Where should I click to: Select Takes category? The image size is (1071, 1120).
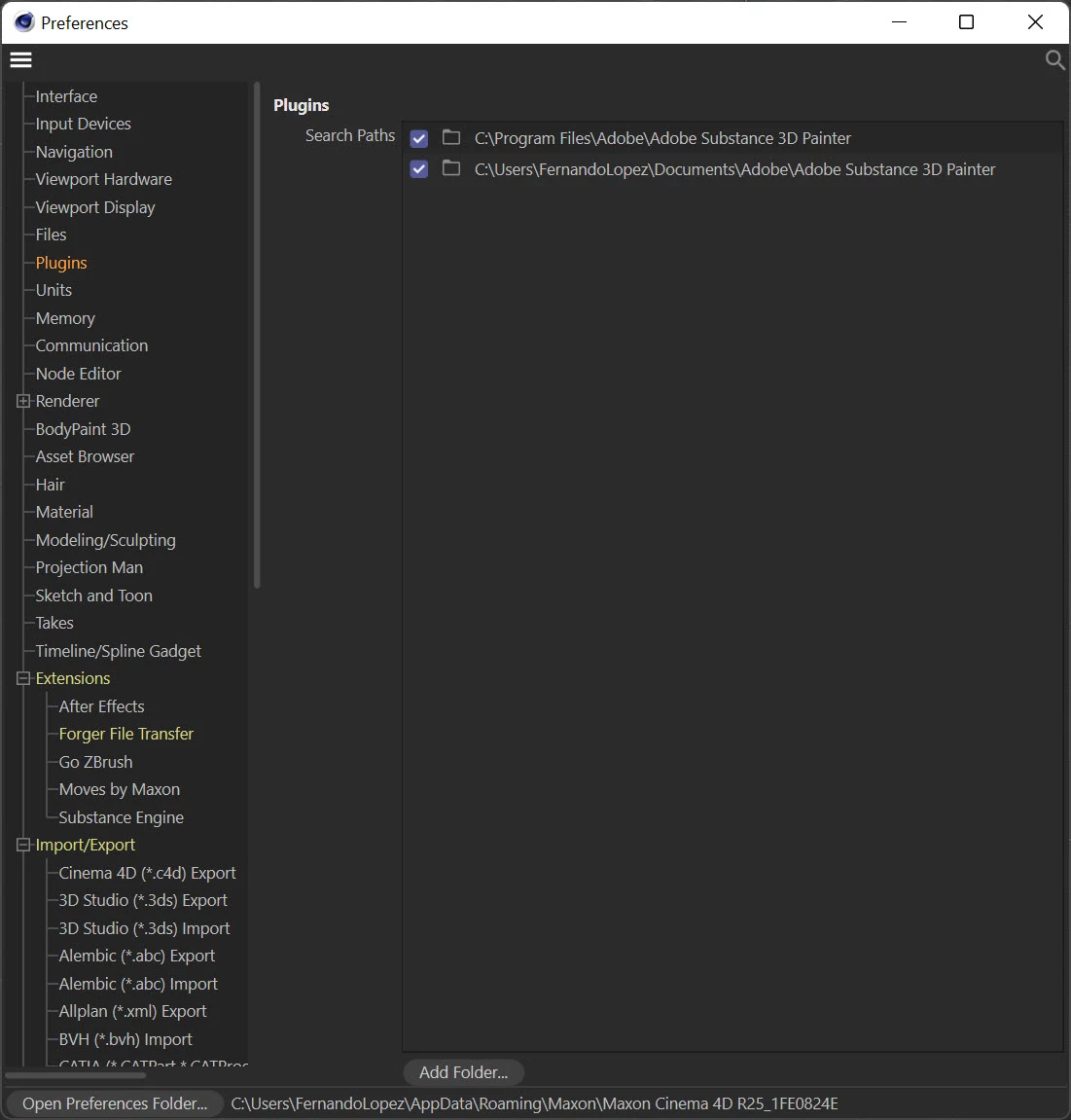54,623
